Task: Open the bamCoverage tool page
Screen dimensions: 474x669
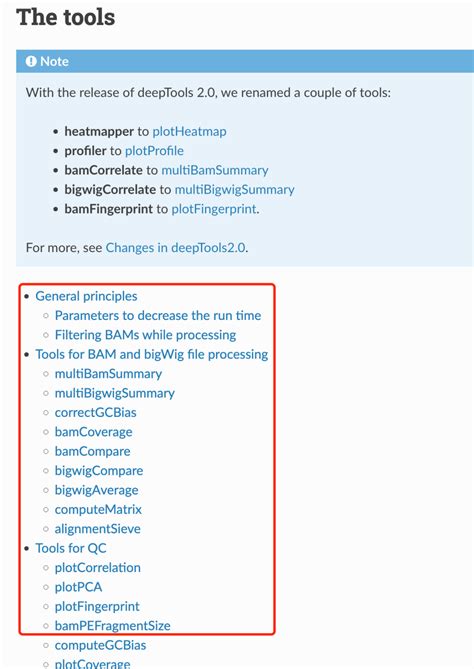Action: (x=93, y=432)
